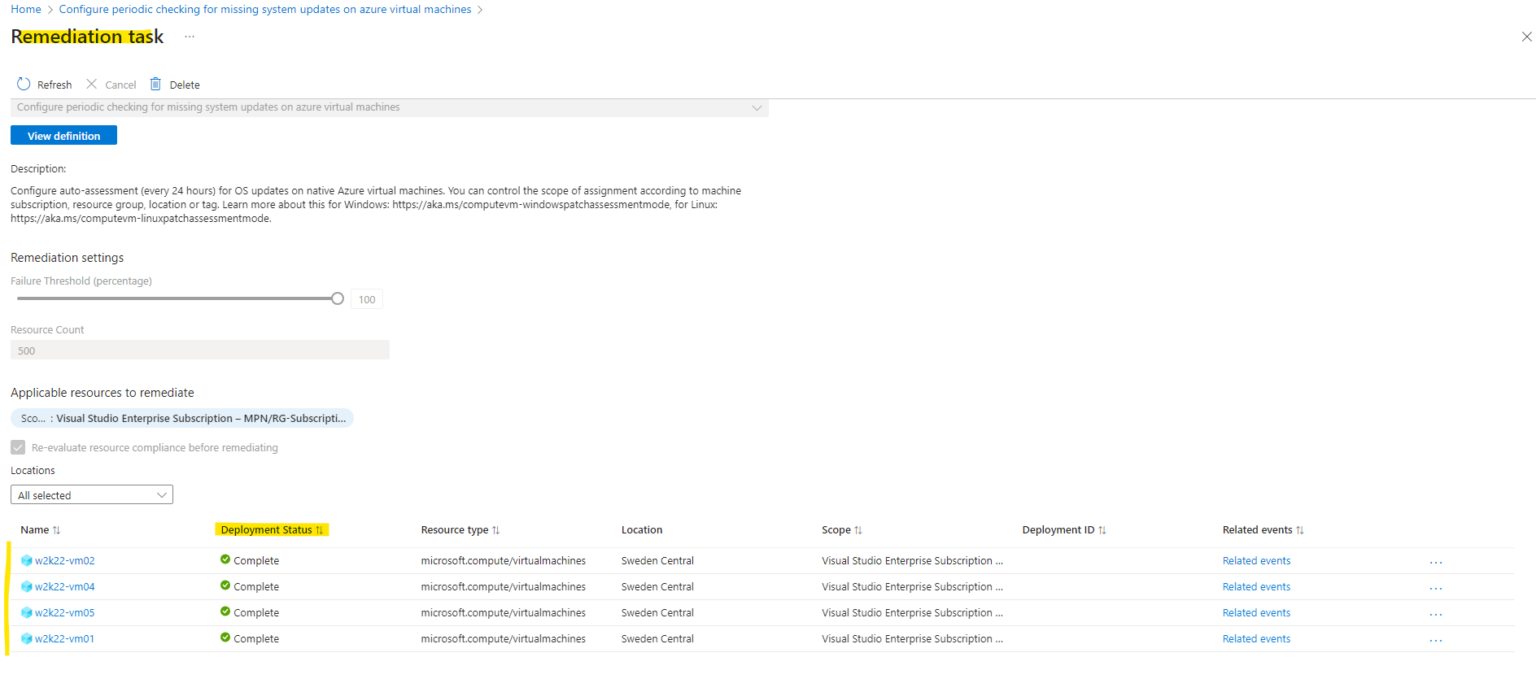Sort the table by Name column
Viewport: 1536px width, 692px height.
tap(40, 530)
